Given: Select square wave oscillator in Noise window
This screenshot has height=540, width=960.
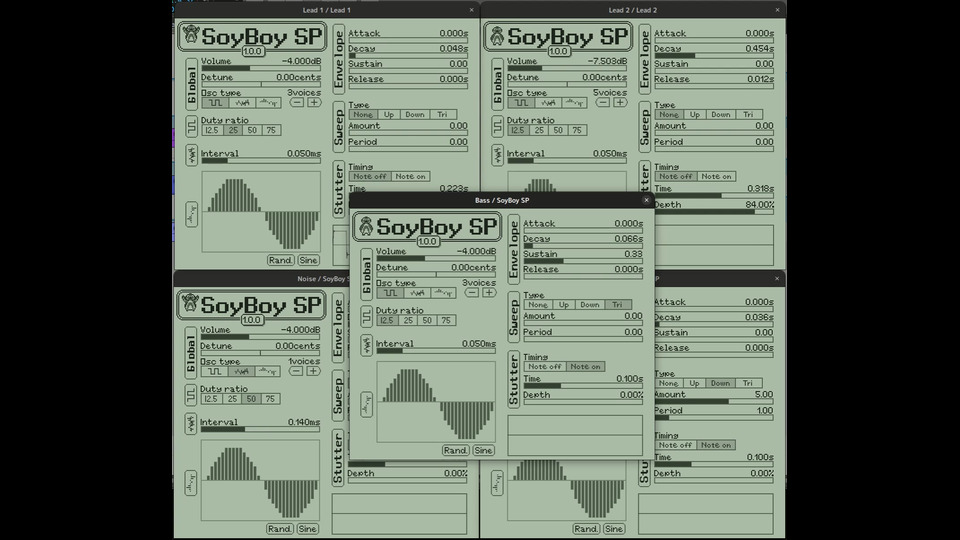Looking at the screenshot, I should coord(214,372).
